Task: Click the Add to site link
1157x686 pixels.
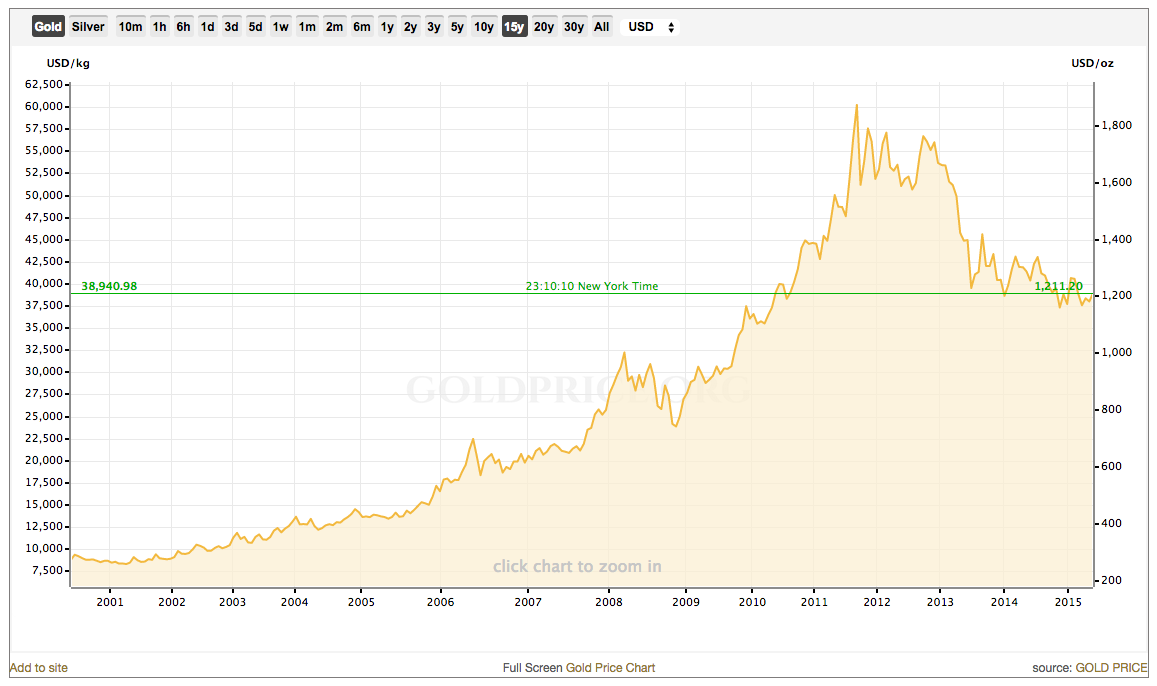Action: pyautogui.click(x=39, y=667)
